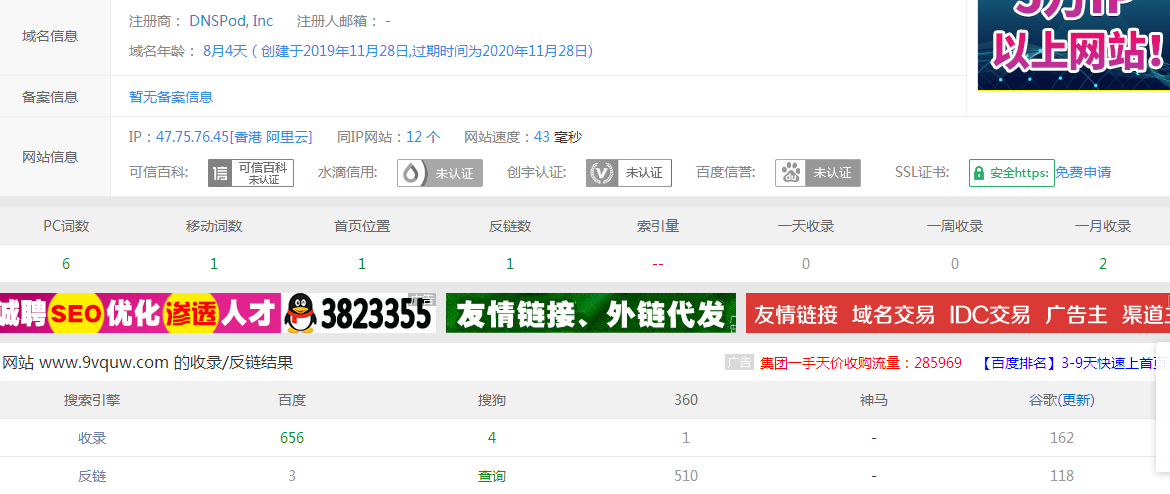The height and width of the screenshot is (494, 1170).
Task: Open the 诚聘SEO优化渗透人才 banner
Action: click(x=140, y=313)
